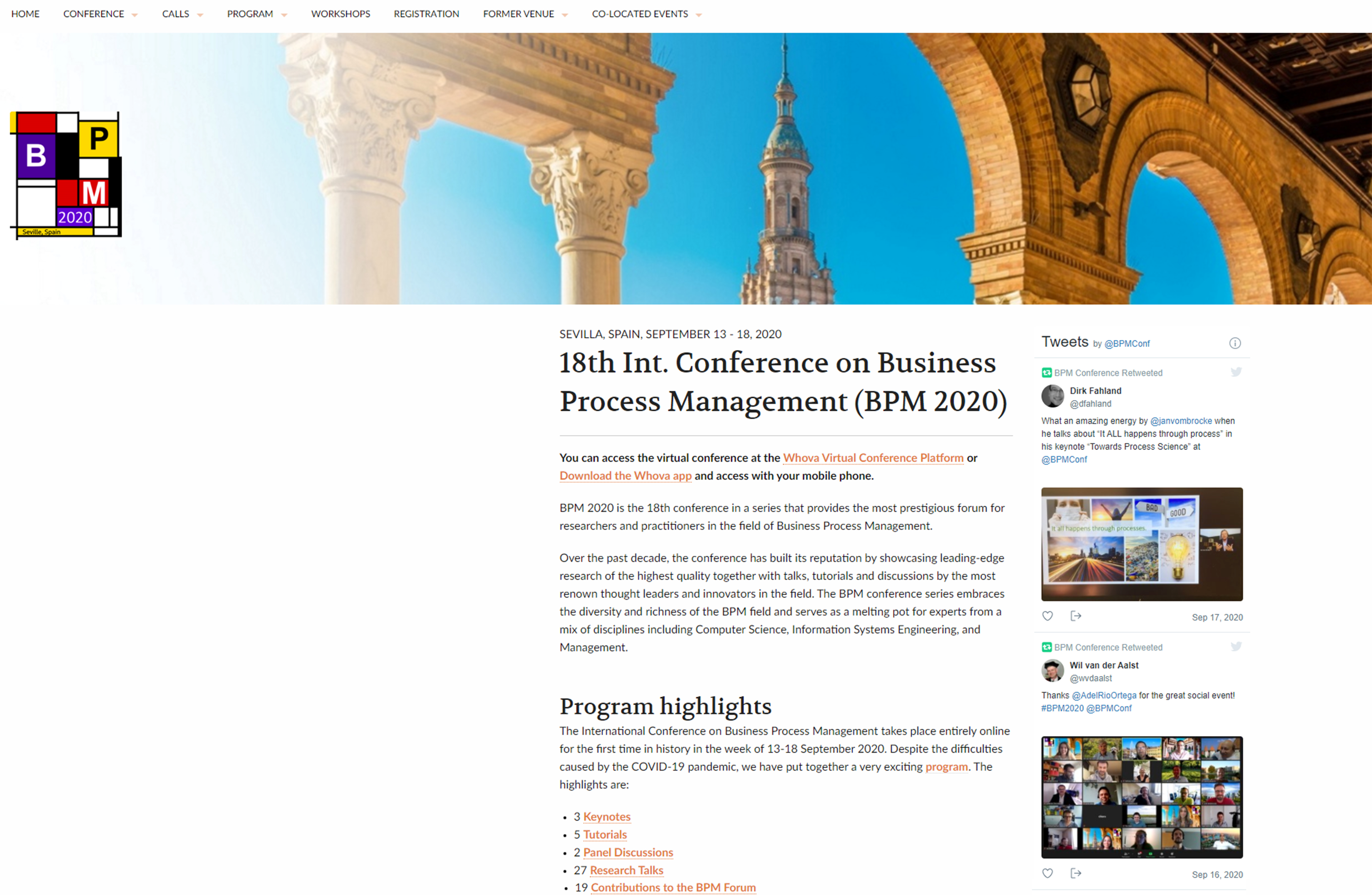Click Download the Whova app link
The image size is (1372, 895).
625,475
